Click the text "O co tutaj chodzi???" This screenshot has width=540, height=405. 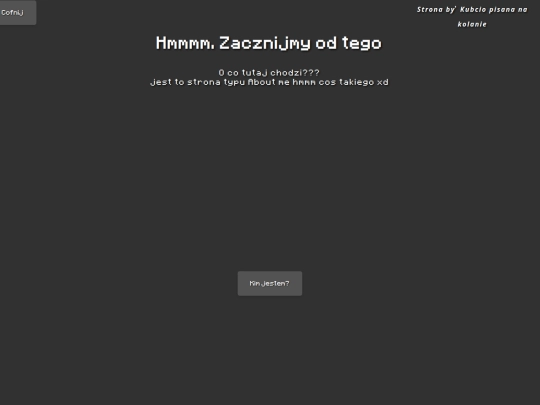pyautogui.click(x=269, y=73)
